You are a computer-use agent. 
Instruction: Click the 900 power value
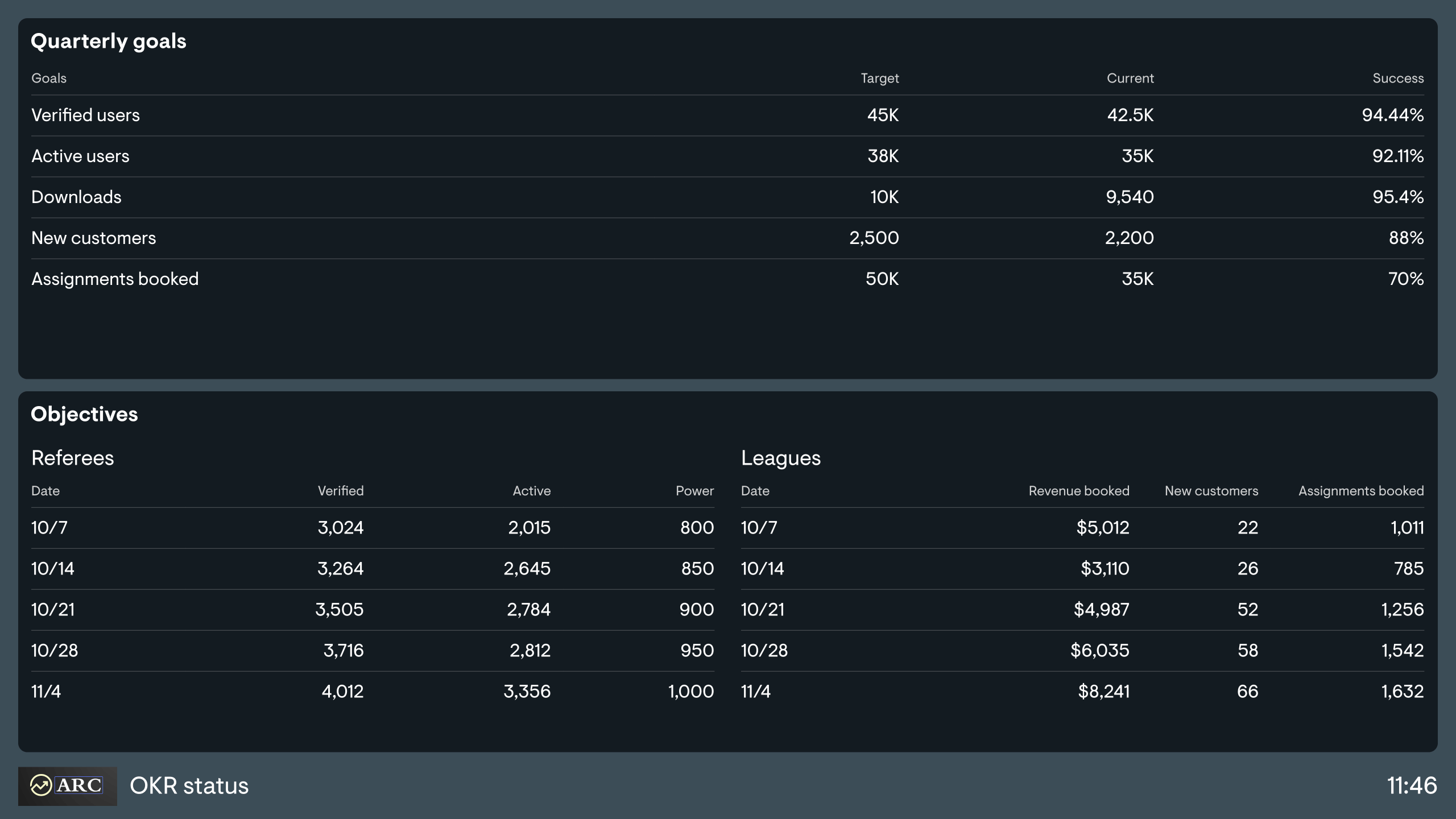coord(696,609)
